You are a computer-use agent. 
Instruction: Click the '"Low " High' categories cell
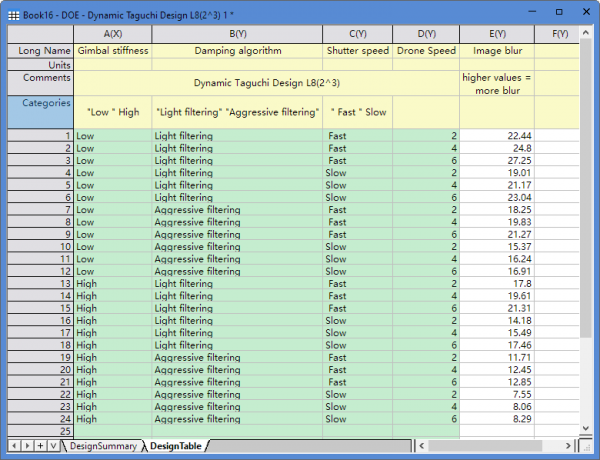[113, 112]
